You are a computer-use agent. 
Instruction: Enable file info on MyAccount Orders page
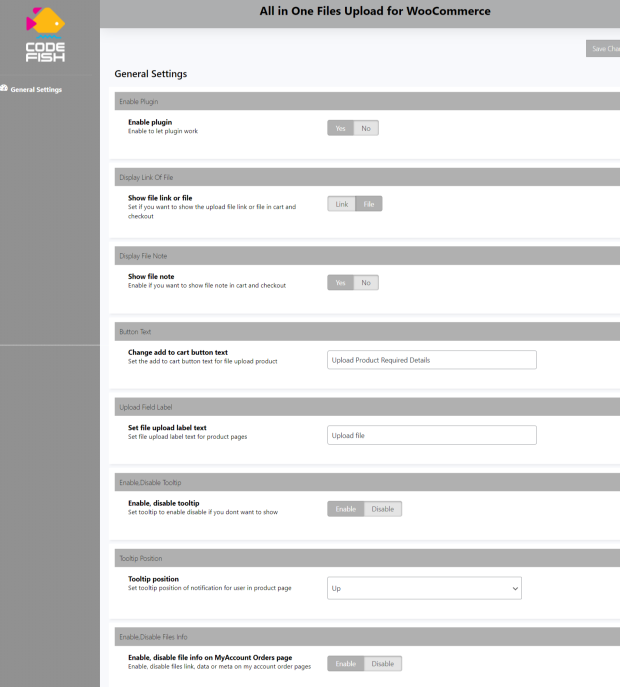coord(346,664)
